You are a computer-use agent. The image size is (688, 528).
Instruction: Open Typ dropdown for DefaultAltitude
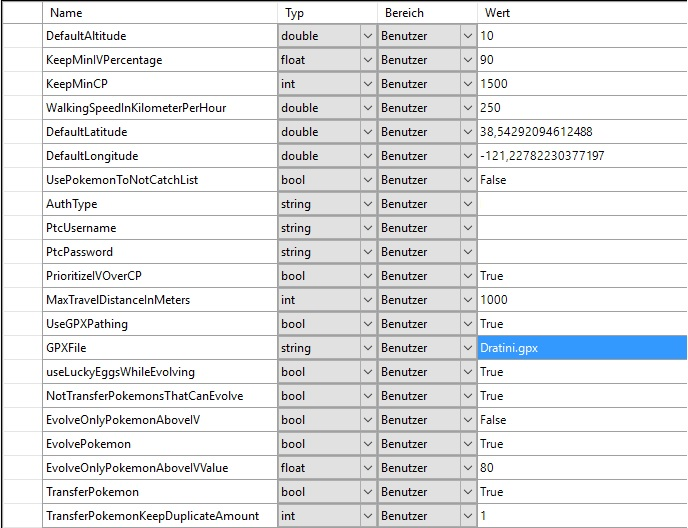[x=365, y=36]
